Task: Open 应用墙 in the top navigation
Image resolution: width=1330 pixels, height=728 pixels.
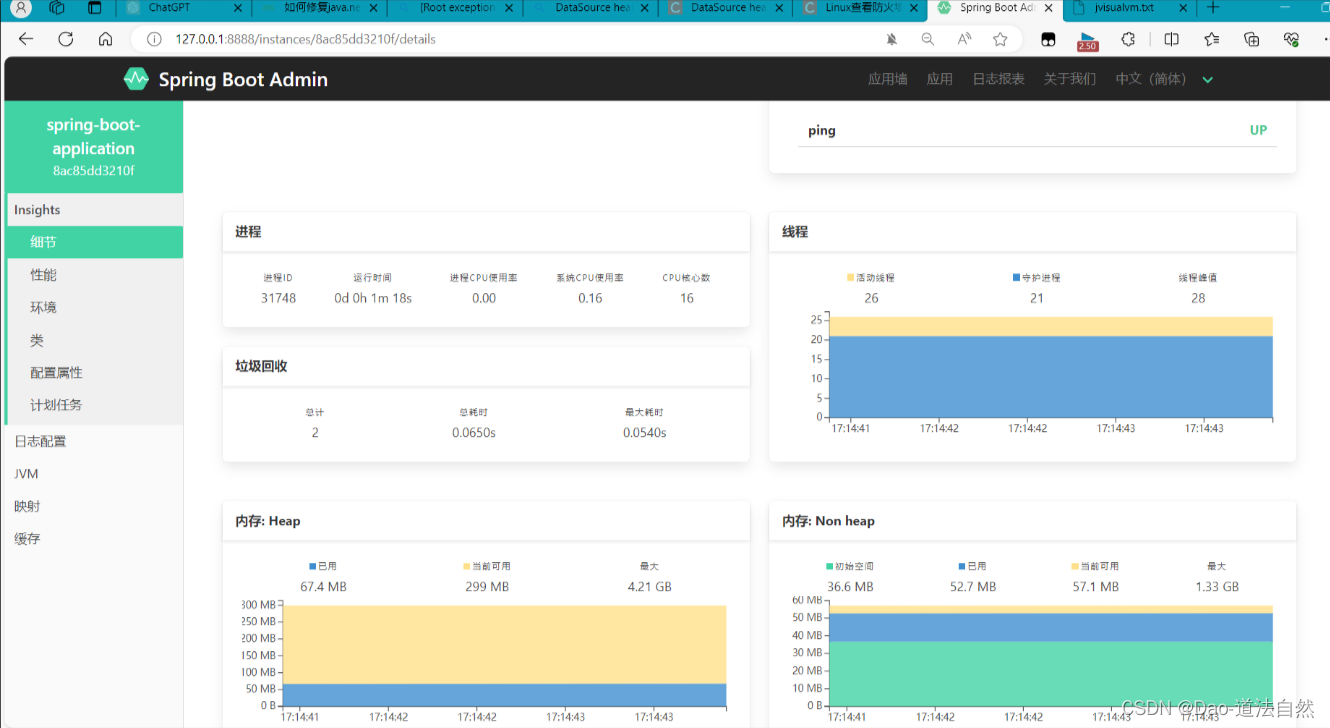Action: coord(887,79)
